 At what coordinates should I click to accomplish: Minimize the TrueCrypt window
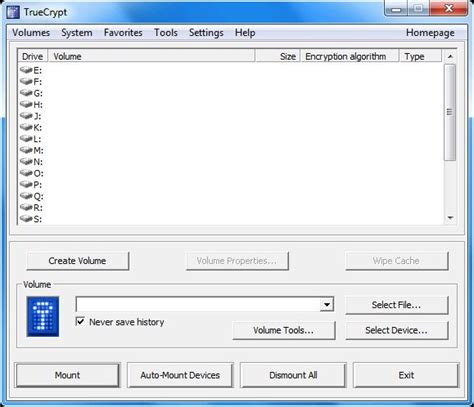pos(396,8)
